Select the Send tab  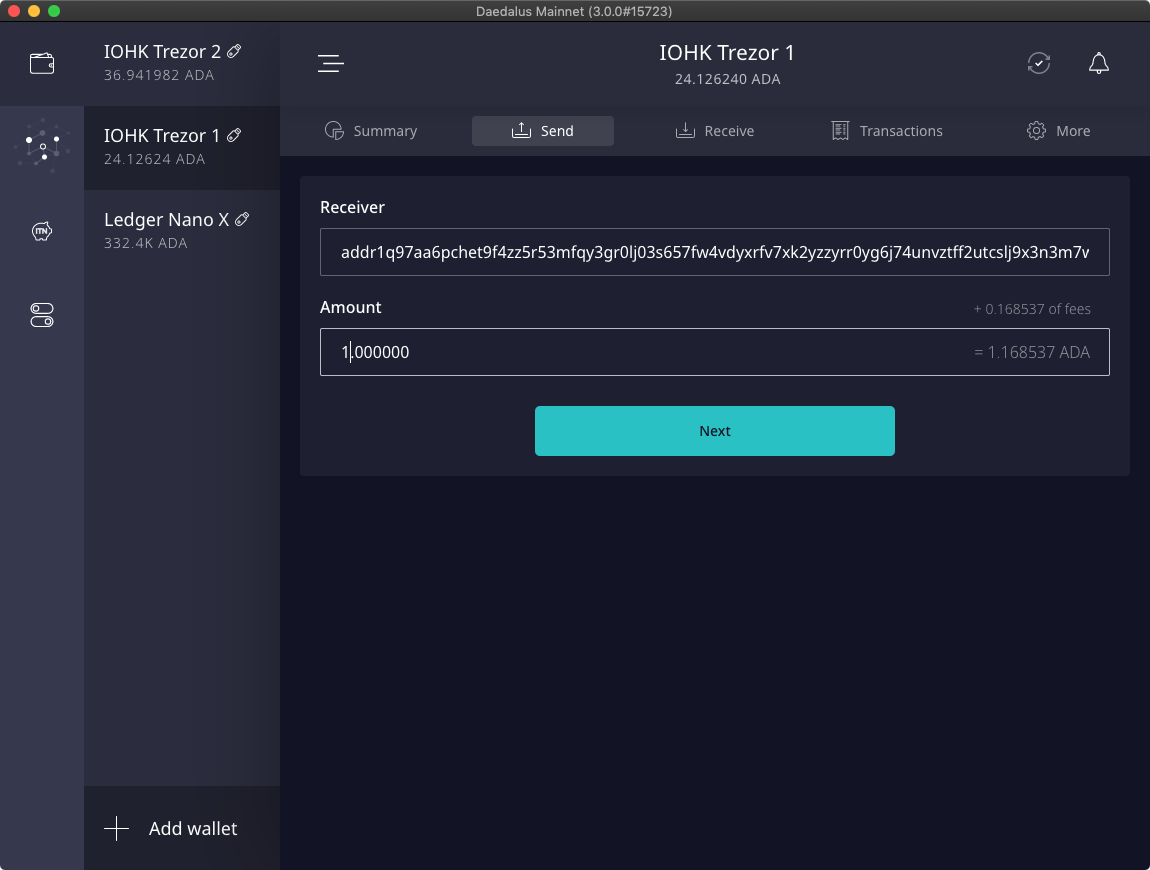(542, 131)
